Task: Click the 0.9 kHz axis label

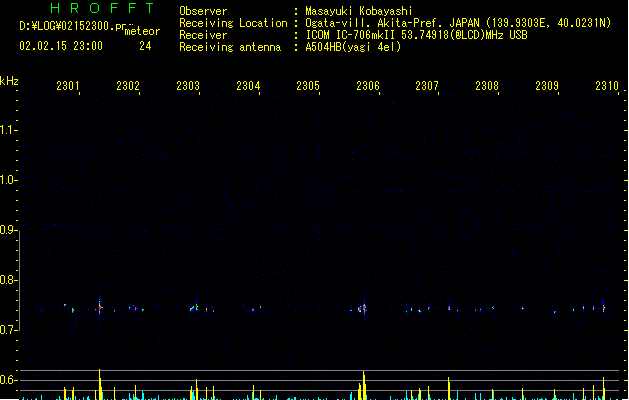Action: [x=8, y=229]
